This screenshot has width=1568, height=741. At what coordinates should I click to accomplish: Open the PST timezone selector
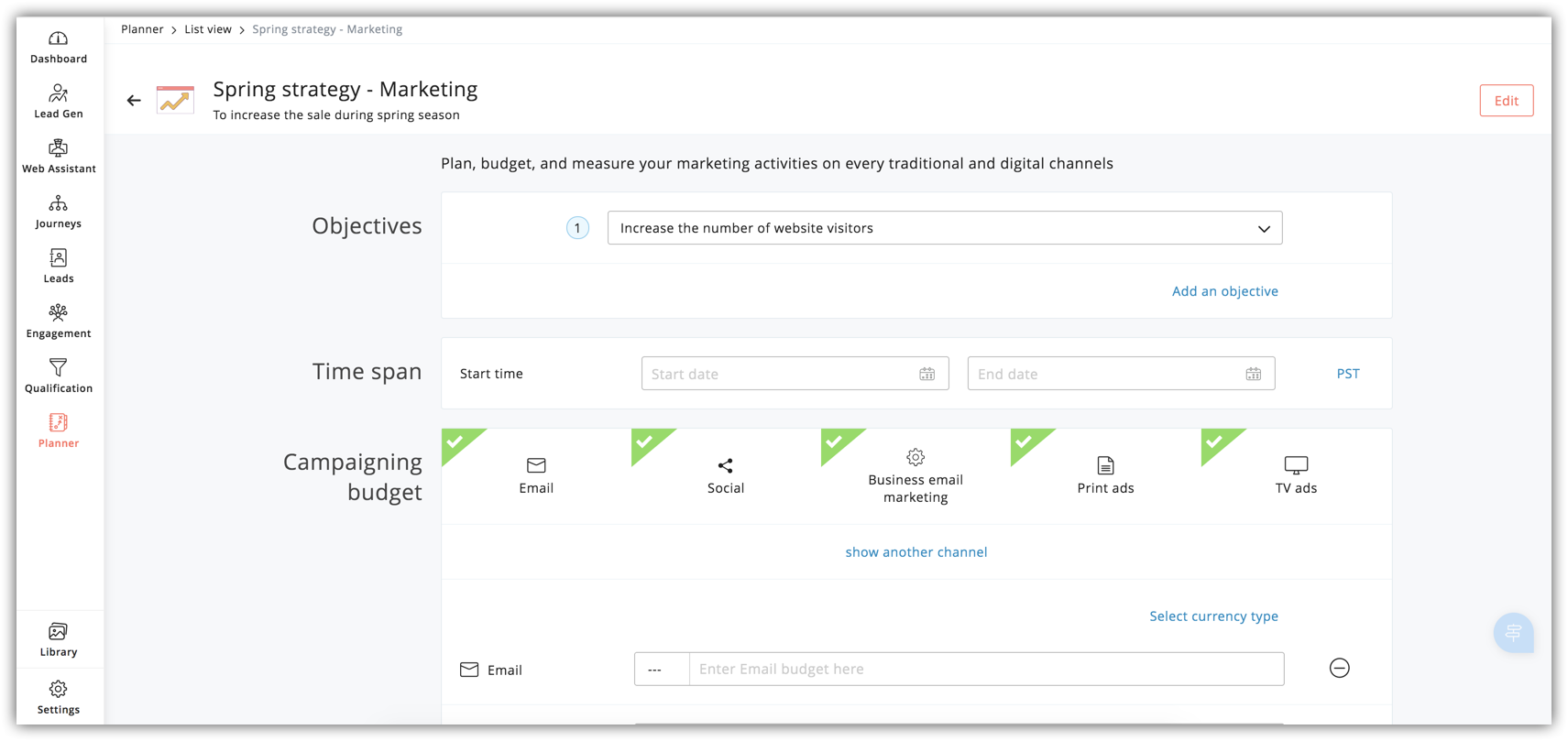tap(1347, 374)
